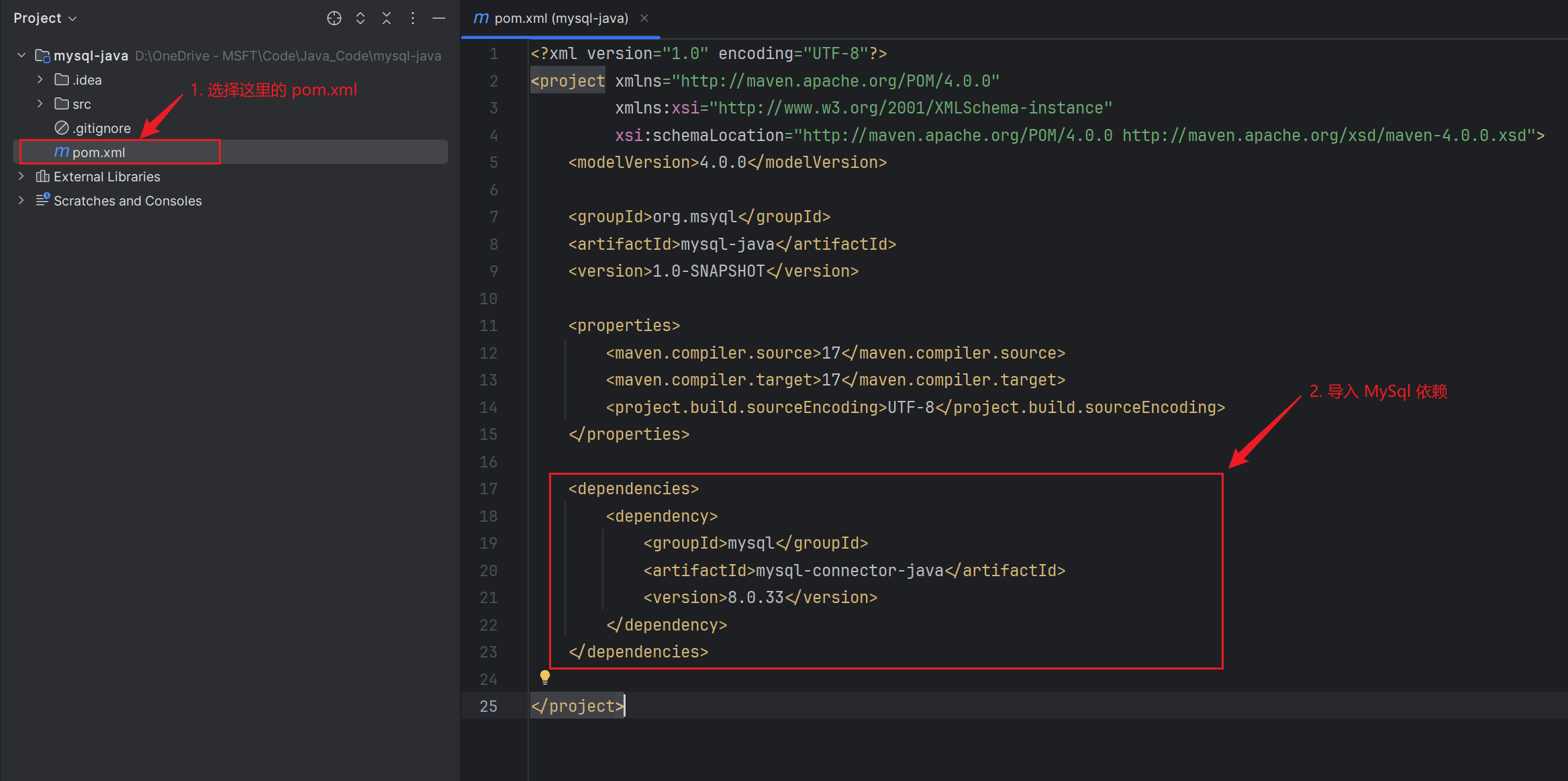Select the src folder row
This screenshot has width=1568, height=781.
[230, 104]
